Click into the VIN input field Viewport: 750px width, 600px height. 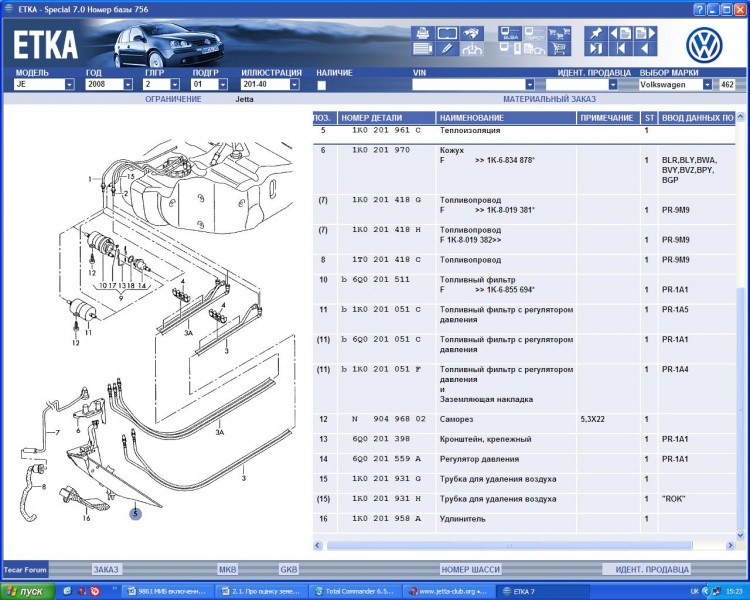point(468,85)
